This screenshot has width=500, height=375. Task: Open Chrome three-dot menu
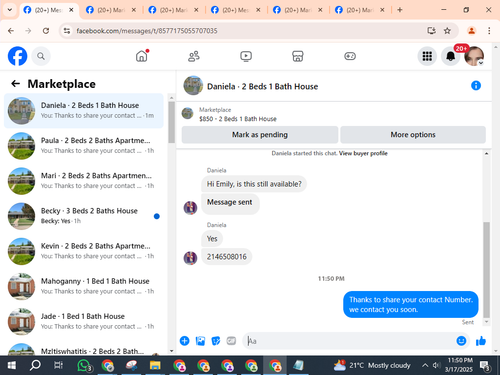pyautogui.click(x=489, y=31)
